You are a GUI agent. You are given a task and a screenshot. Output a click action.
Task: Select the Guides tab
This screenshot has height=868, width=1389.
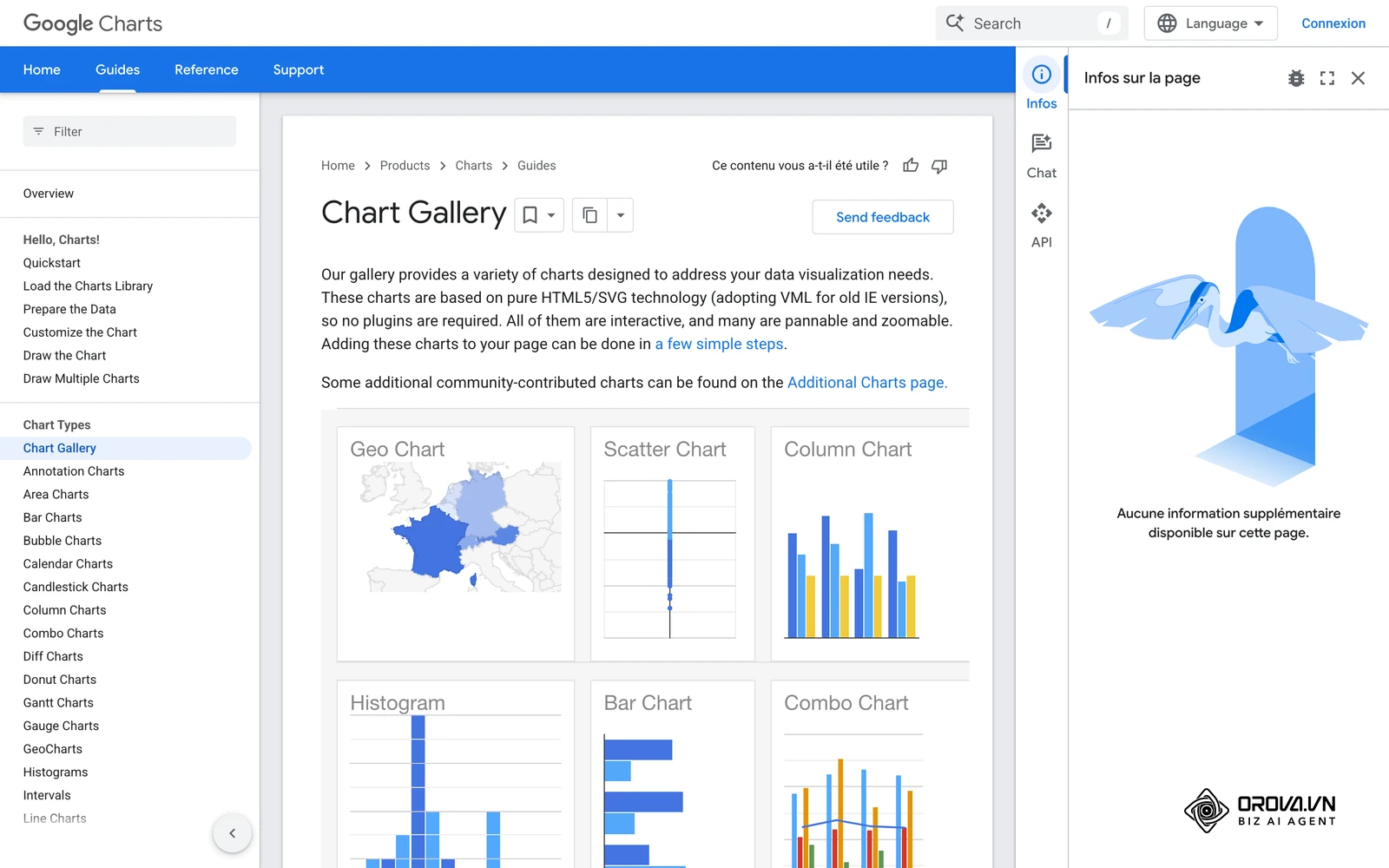click(117, 69)
